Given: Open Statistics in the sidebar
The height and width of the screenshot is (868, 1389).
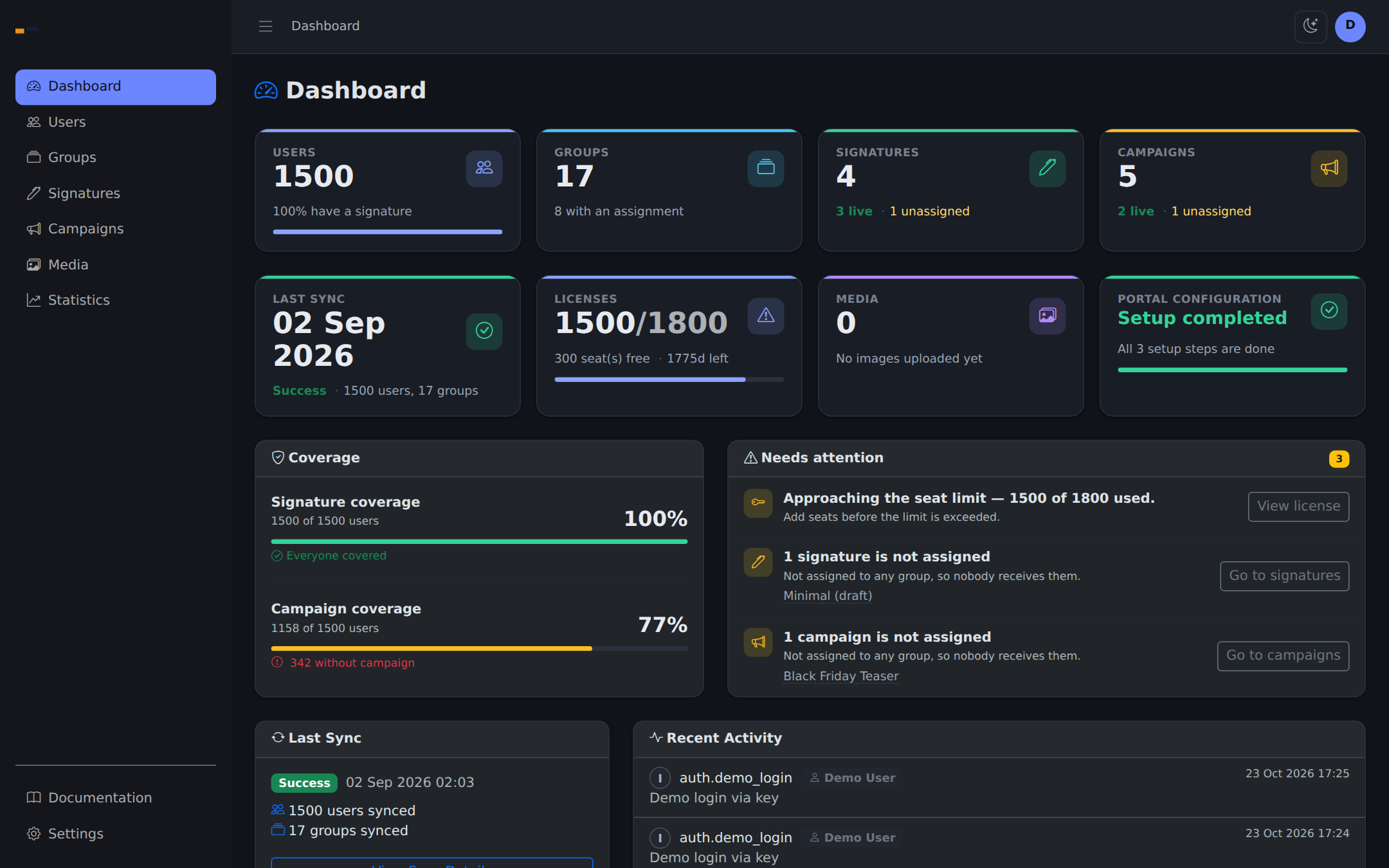Looking at the screenshot, I should point(116,300).
